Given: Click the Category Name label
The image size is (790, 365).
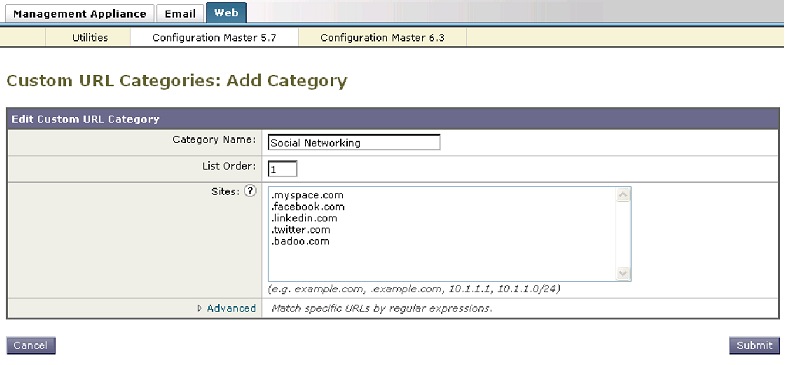Looking at the screenshot, I should (x=214, y=140).
